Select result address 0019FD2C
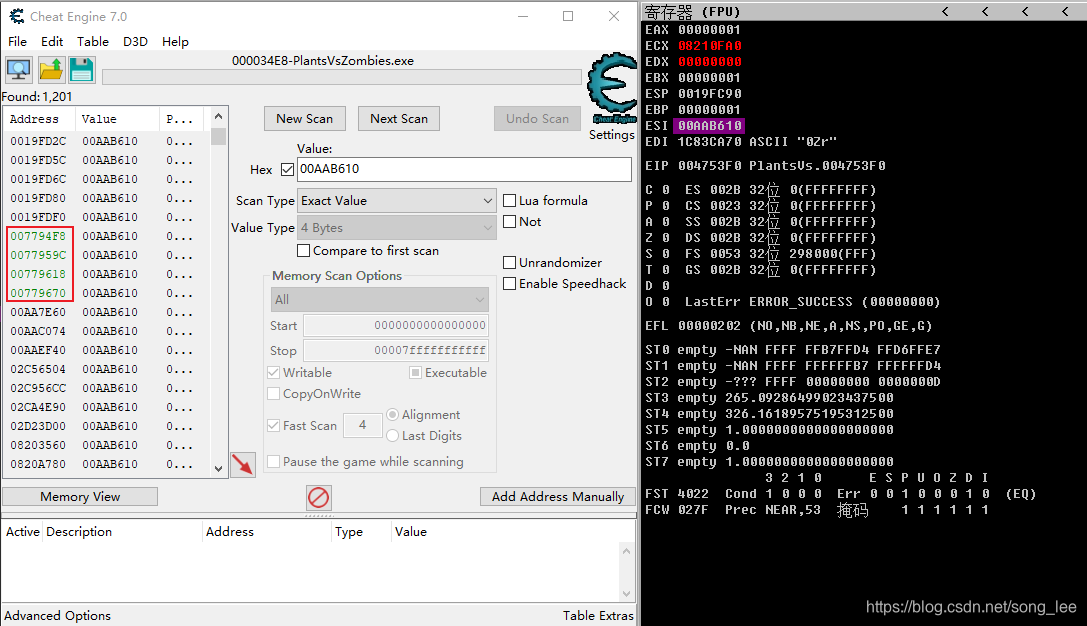The image size is (1087, 626). point(38,141)
